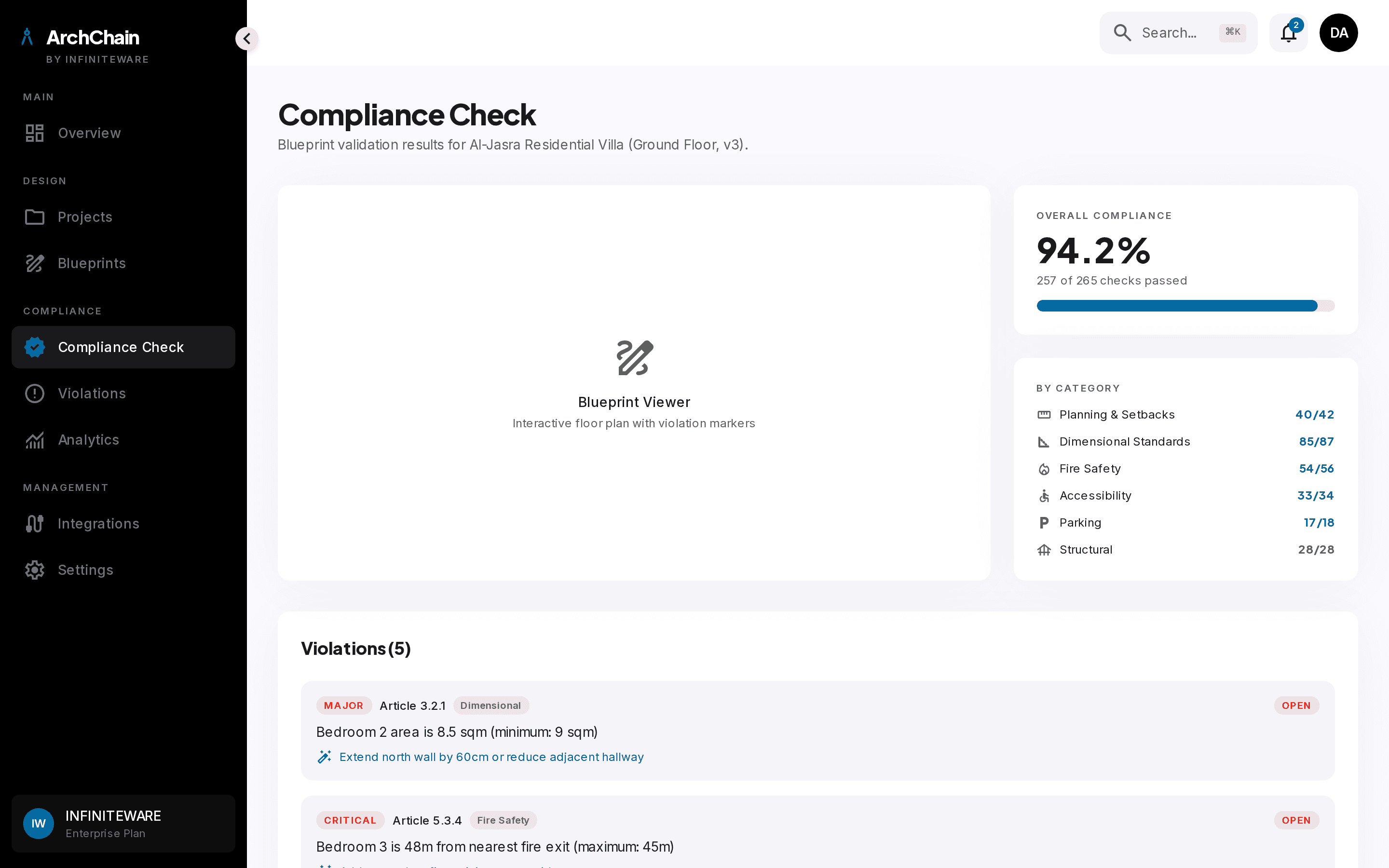This screenshot has width=1389, height=868.
Task: Click '257 of 265 checks passed' text
Action: coord(1112,281)
